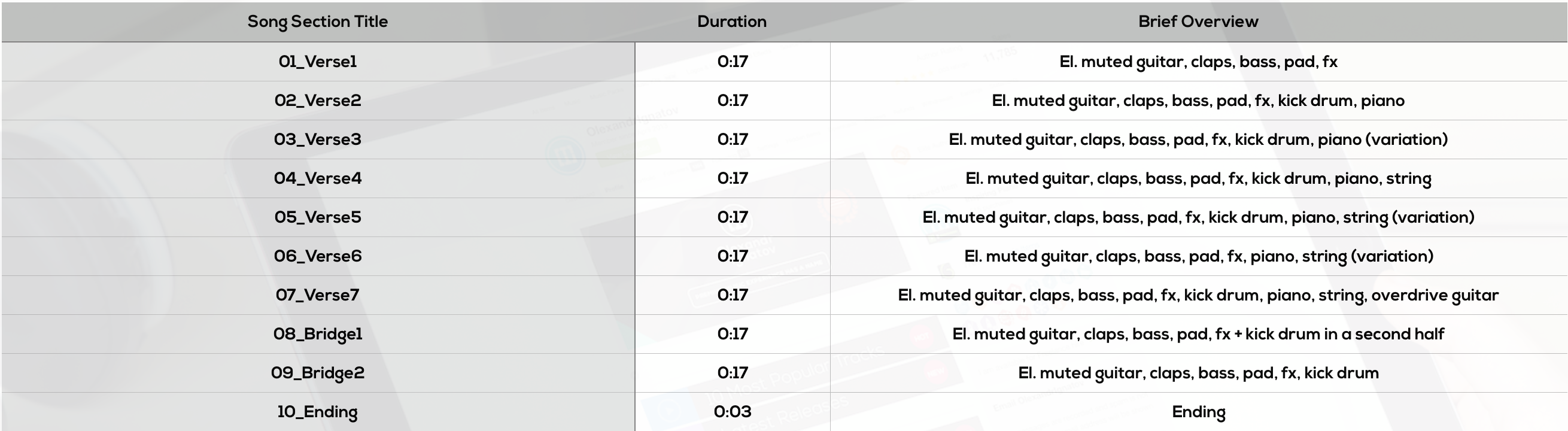Select the 09_Bridge2 section title
The height and width of the screenshot is (431, 1568).
317,373
